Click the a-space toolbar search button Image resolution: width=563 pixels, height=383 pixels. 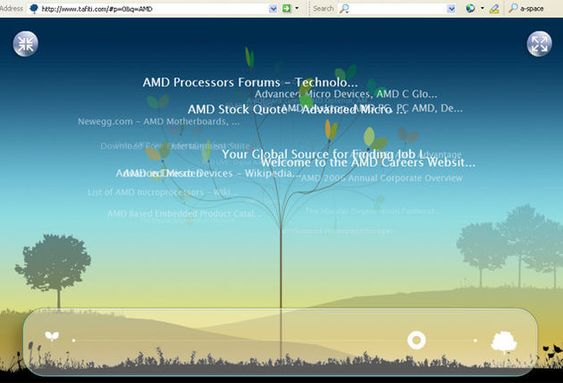coord(526,8)
